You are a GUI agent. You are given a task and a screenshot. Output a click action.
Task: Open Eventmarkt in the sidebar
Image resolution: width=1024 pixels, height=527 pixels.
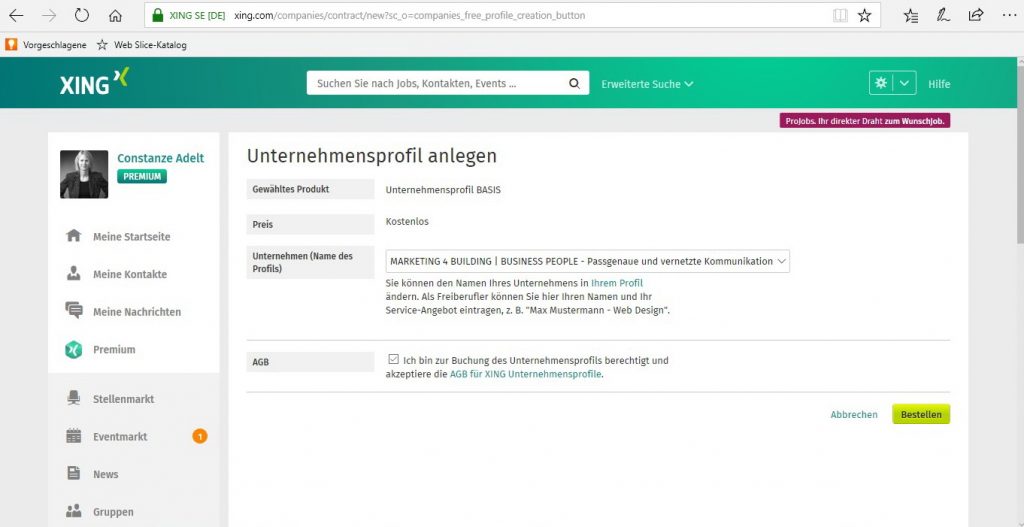point(120,437)
